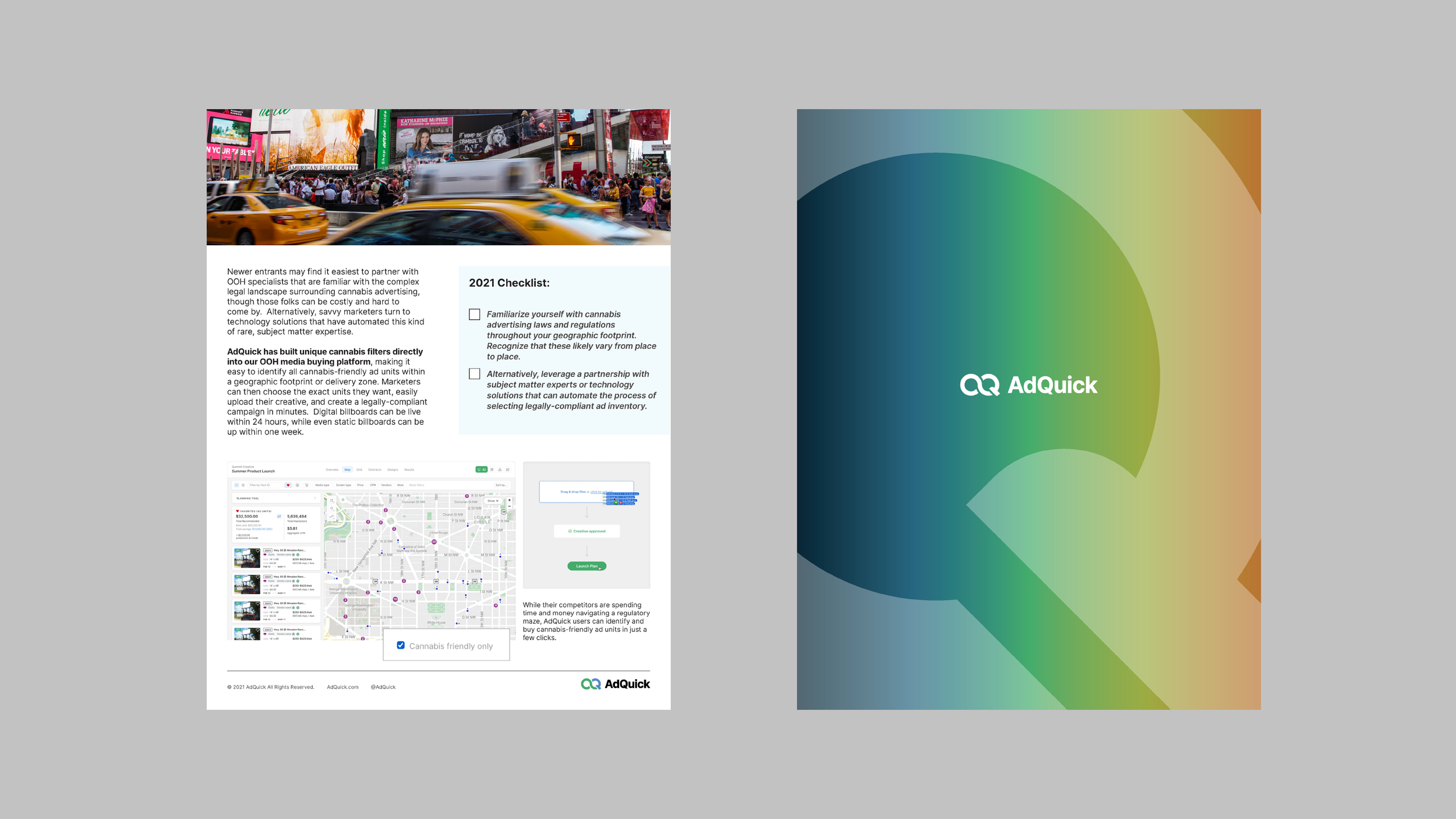Expand the Planning Tool panel
This screenshot has width=1456, height=819.
point(275,499)
